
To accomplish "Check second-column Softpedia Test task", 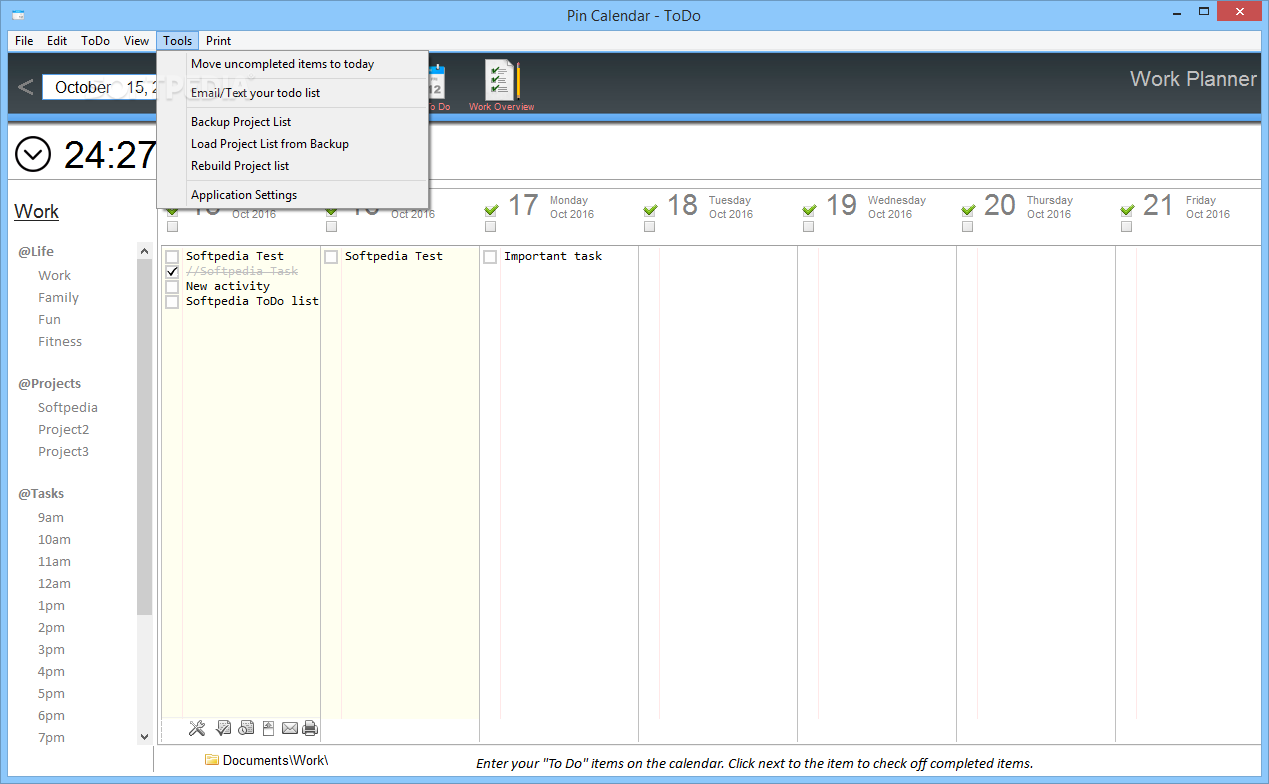I will tap(331, 257).
